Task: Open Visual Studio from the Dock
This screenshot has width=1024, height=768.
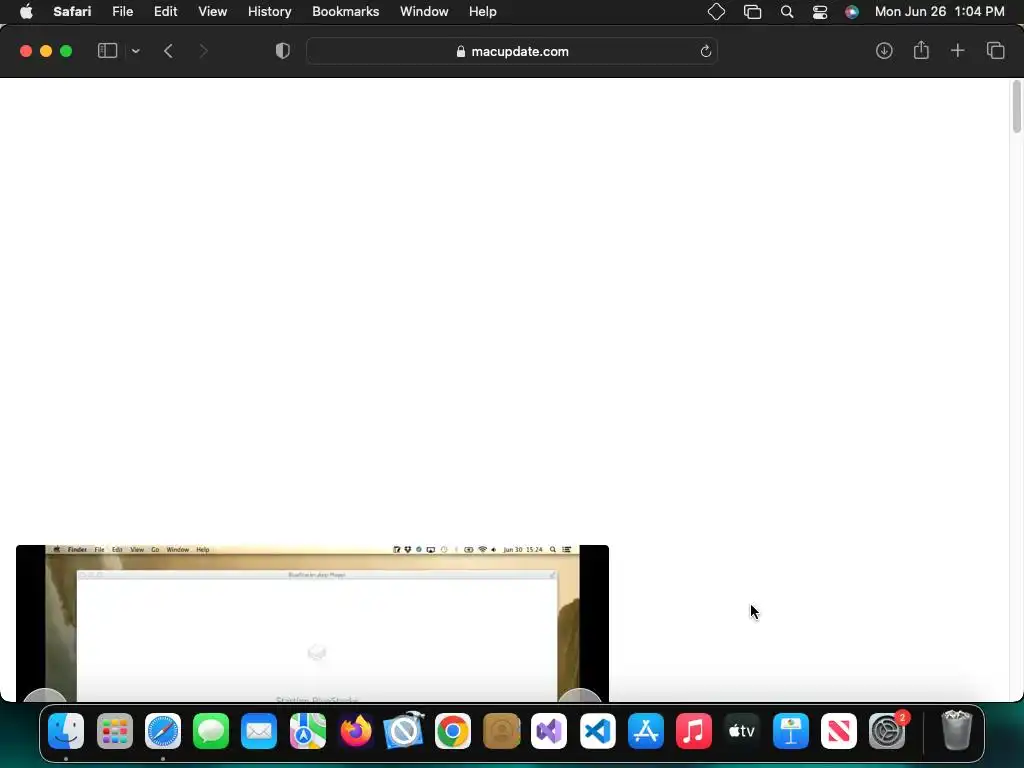Action: pos(549,731)
